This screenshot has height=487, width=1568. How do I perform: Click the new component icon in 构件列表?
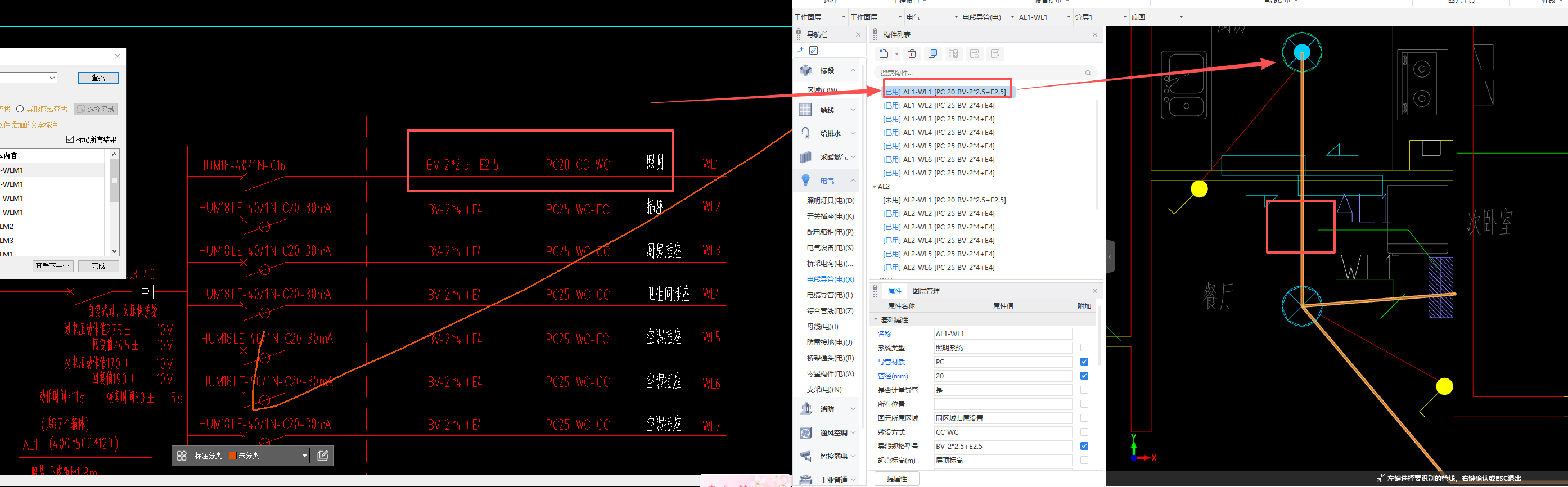coord(884,54)
